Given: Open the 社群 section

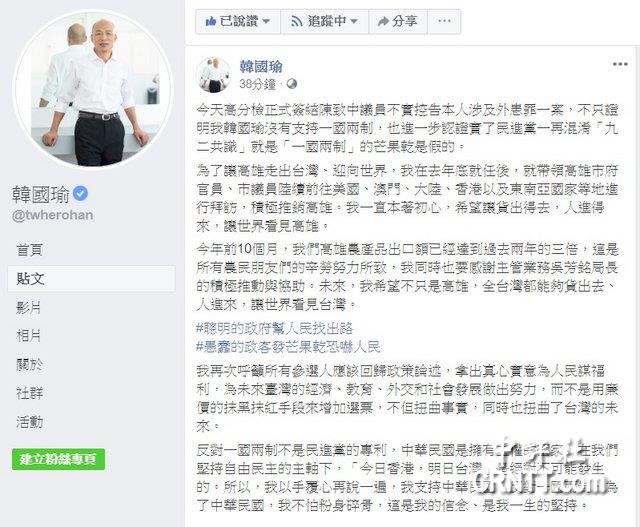Looking at the screenshot, I should pyautogui.click(x=29, y=393).
